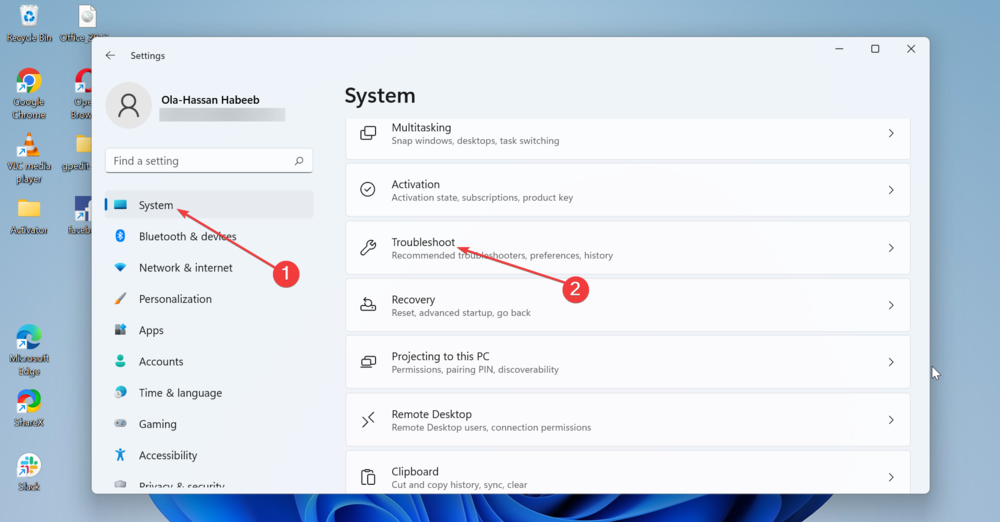Expand Projecting to this PC chevron
Image resolution: width=1000 pixels, height=522 pixels.
[891, 362]
